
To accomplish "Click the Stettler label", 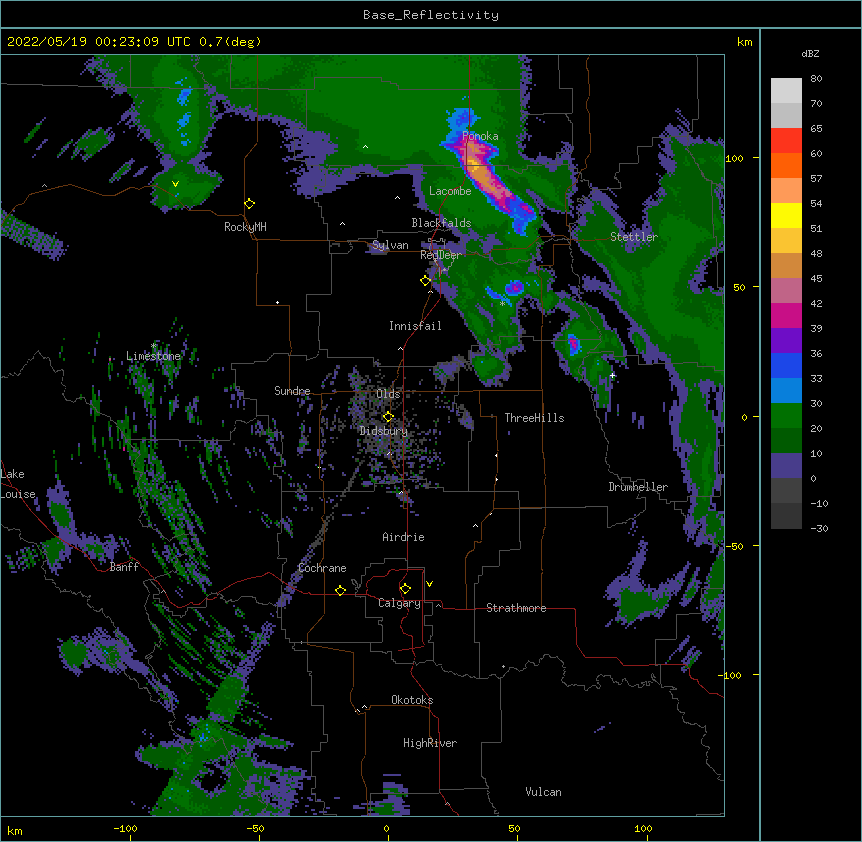I will (x=633, y=237).
